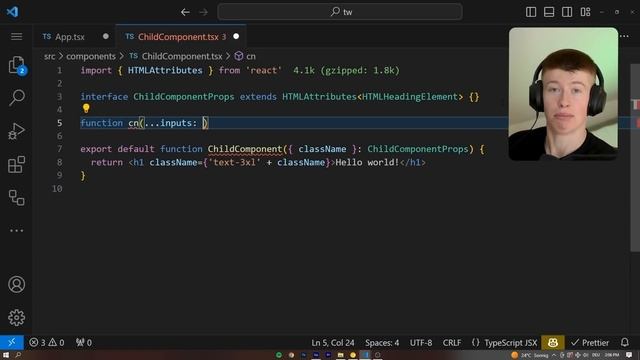Open the Extensions view
640x360 pixels.
[16, 164]
